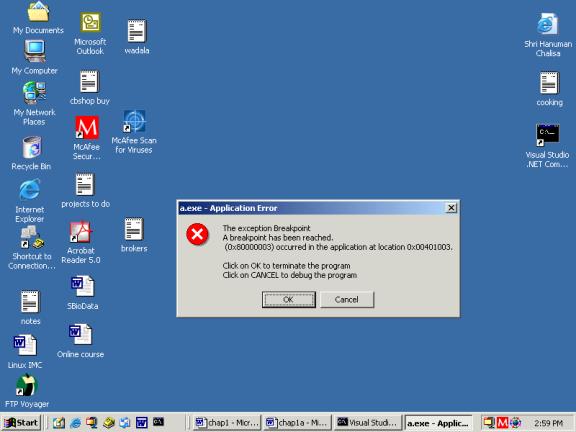The image size is (576, 432).
Task: Select the SBioData Word document icon
Action: pos(82,293)
